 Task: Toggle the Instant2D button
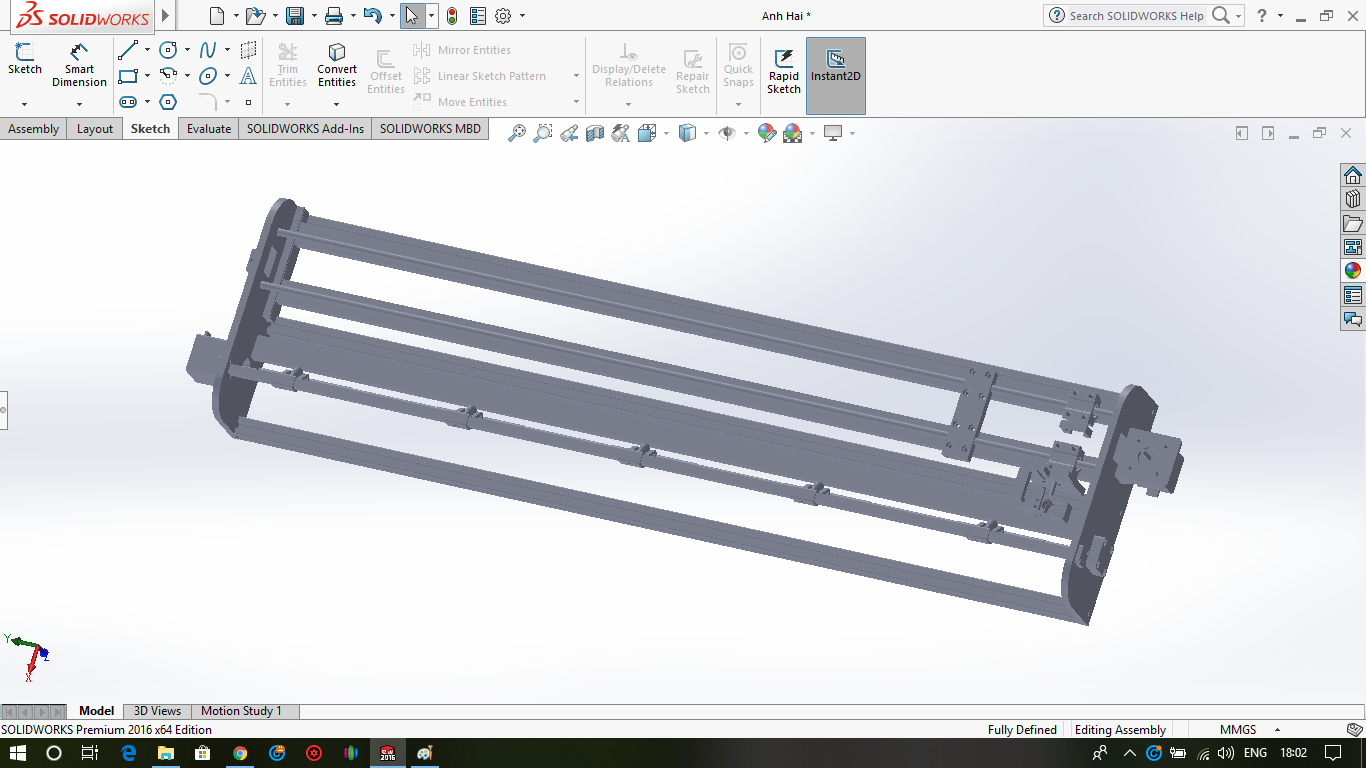[x=836, y=76]
